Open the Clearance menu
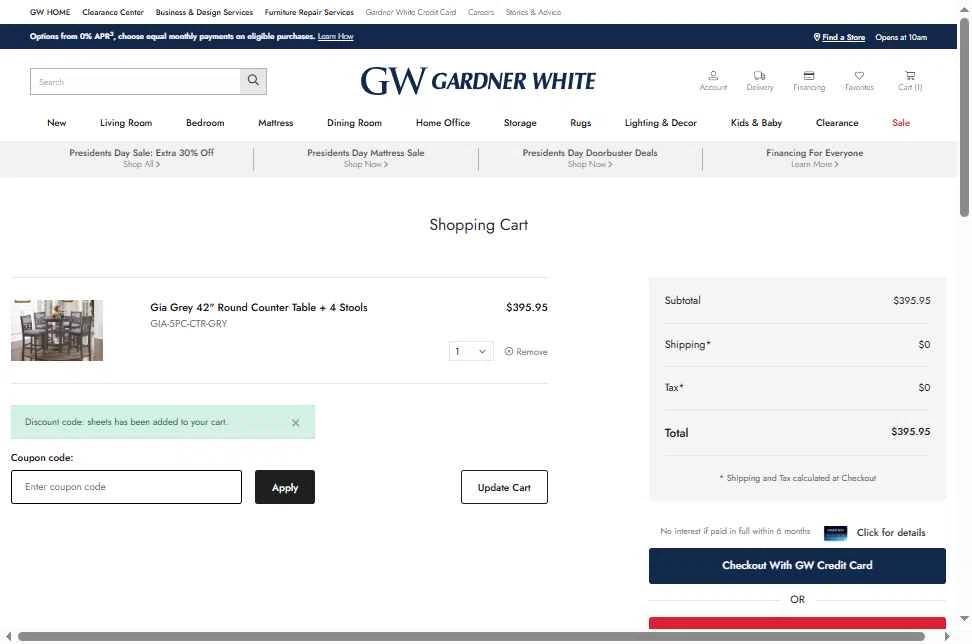The width and height of the screenshot is (972, 644). [x=837, y=123]
